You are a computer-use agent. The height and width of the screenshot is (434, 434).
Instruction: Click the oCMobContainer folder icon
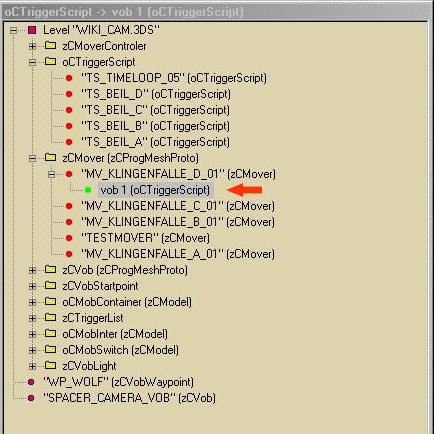coord(50,301)
